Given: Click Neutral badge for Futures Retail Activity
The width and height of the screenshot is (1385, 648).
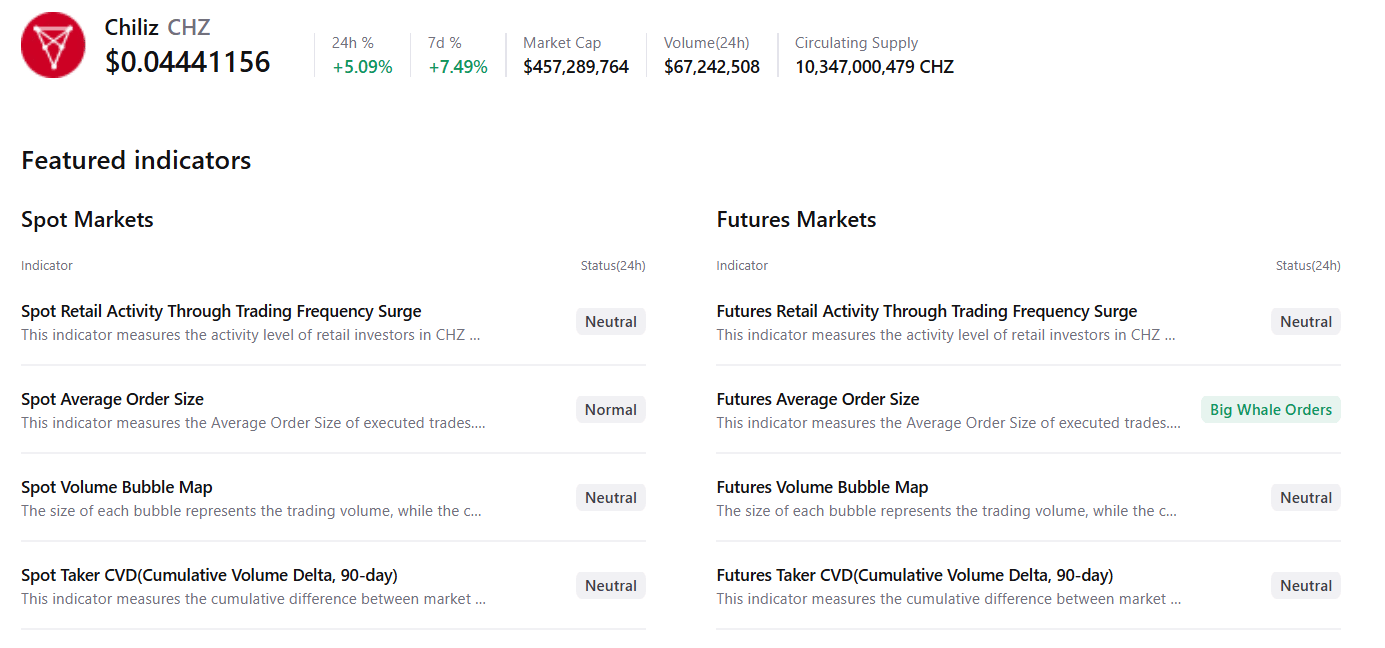Looking at the screenshot, I should (x=1306, y=322).
